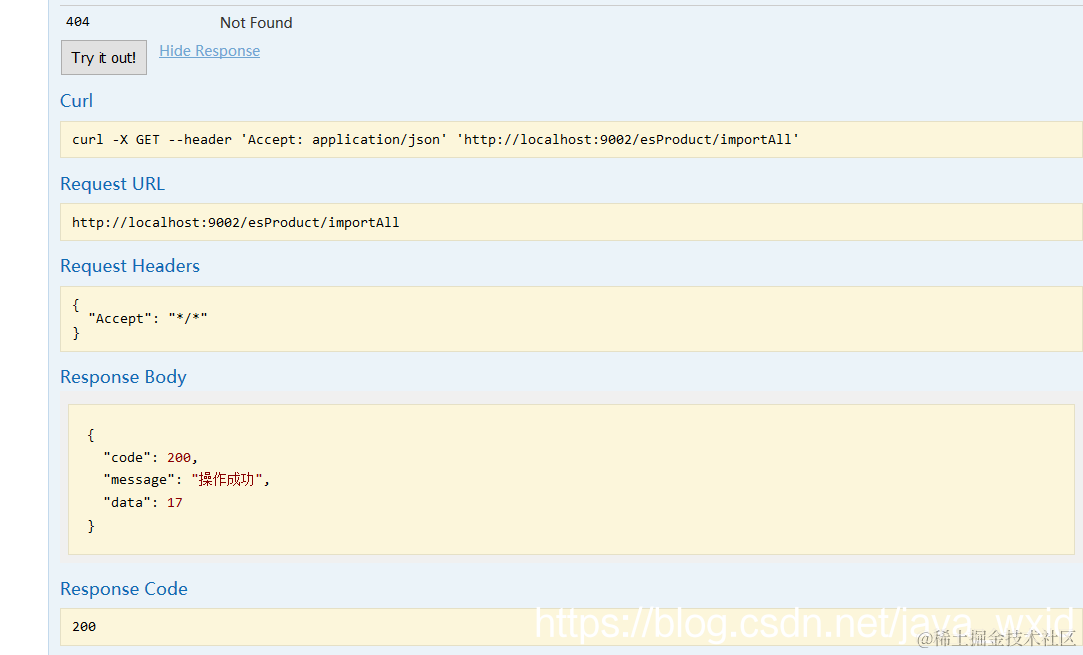This screenshot has width=1083, height=655.
Task: Click the "message": "操作成功" line
Action: coord(186,480)
